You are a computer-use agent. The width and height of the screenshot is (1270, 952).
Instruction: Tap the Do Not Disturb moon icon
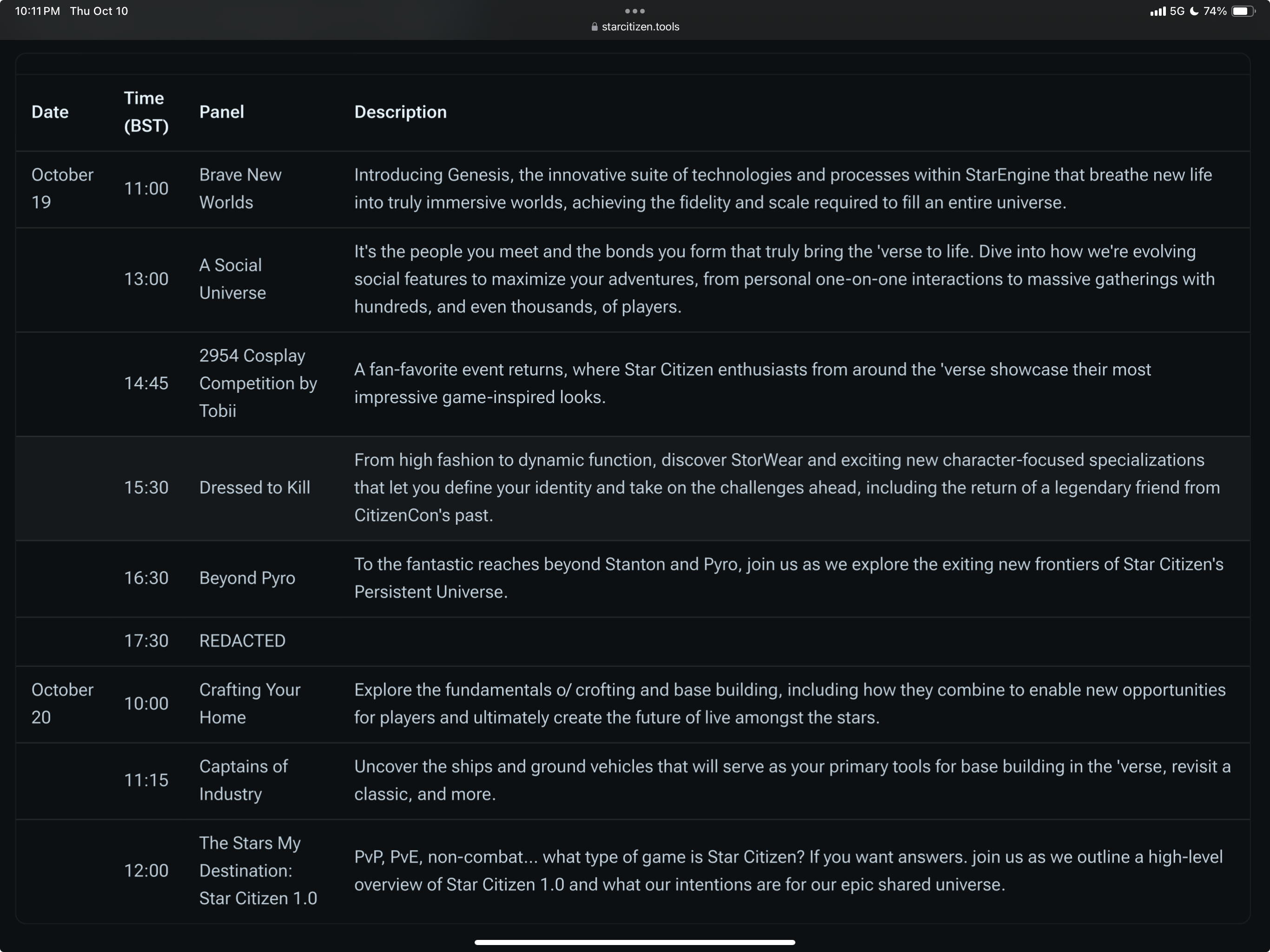coord(1194,12)
